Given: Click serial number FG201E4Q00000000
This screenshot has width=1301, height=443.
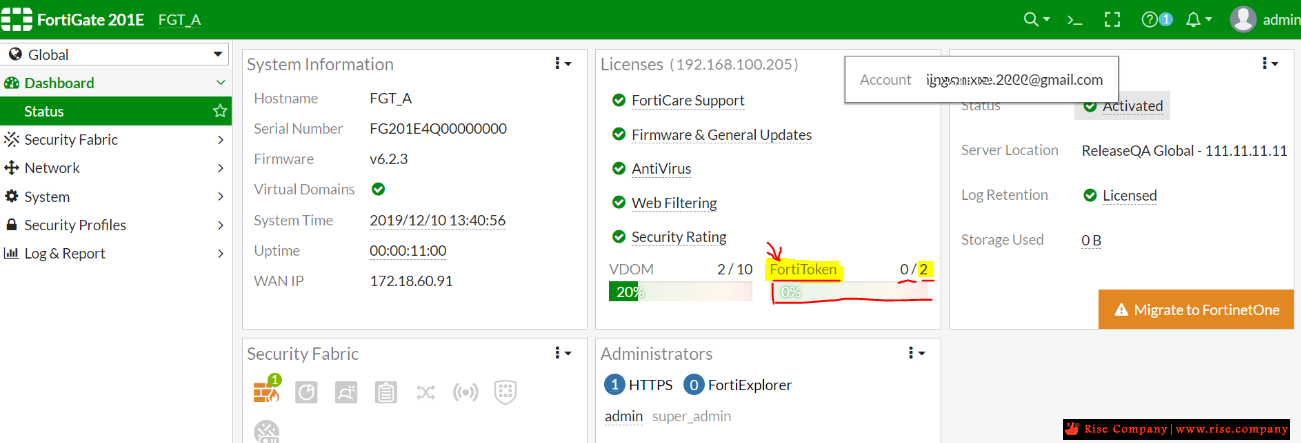Looking at the screenshot, I should (x=438, y=129).
